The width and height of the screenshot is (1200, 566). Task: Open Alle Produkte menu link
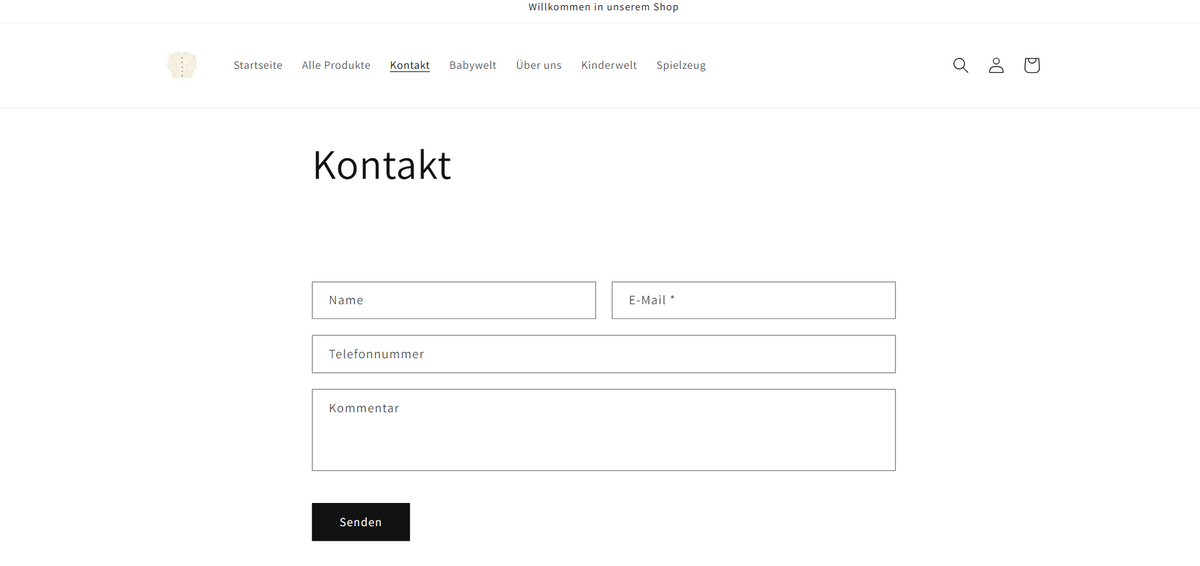pyautogui.click(x=336, y=65)
